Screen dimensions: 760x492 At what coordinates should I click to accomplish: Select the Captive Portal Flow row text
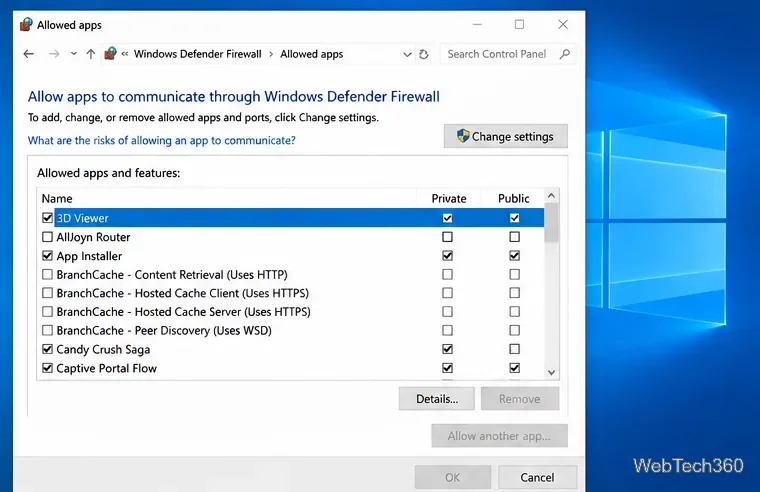click(x=107, y=368)
